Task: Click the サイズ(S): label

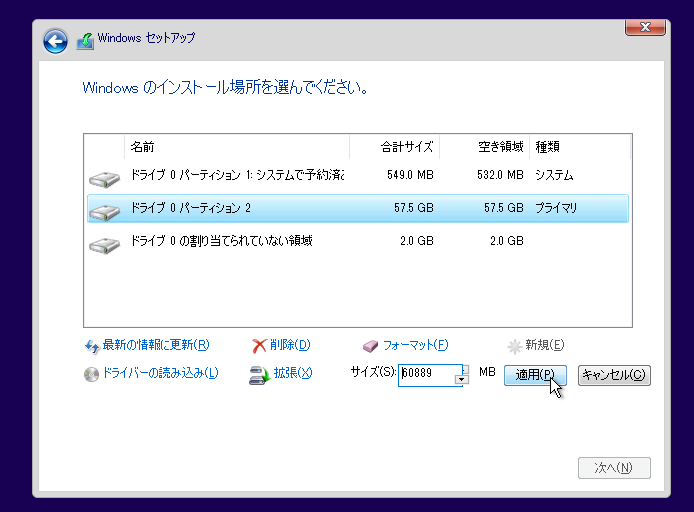Action: (x=373, y=372)
